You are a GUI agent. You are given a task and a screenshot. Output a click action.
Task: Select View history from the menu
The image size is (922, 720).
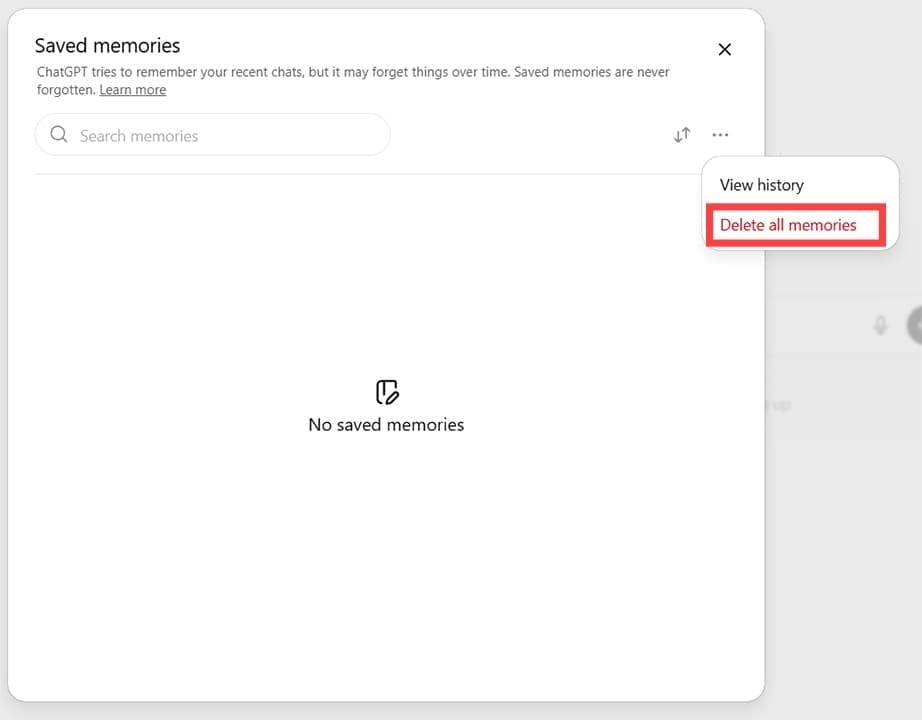tap(761, 185)
